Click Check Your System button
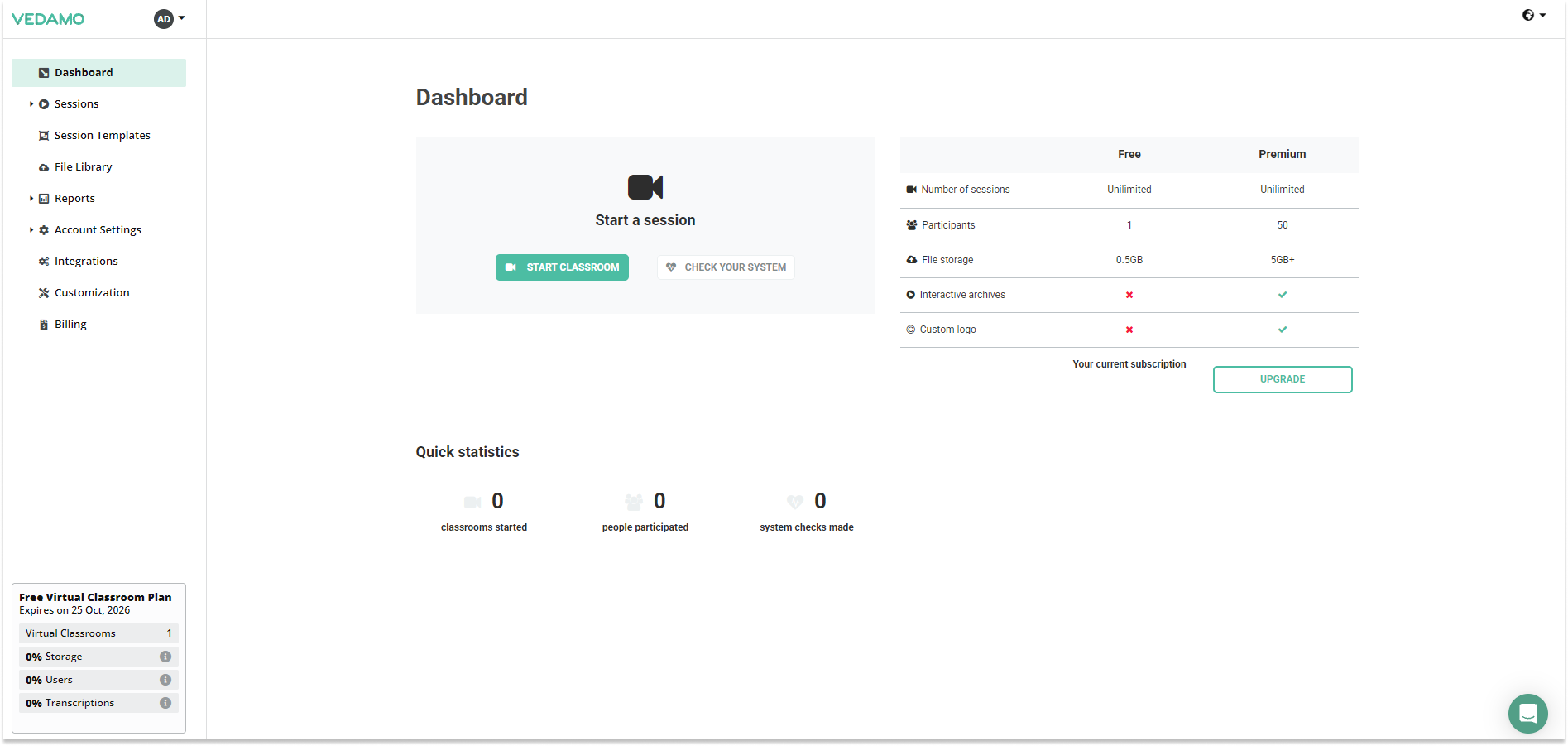This screenshot has height=746, width=1568. (726, 267)
